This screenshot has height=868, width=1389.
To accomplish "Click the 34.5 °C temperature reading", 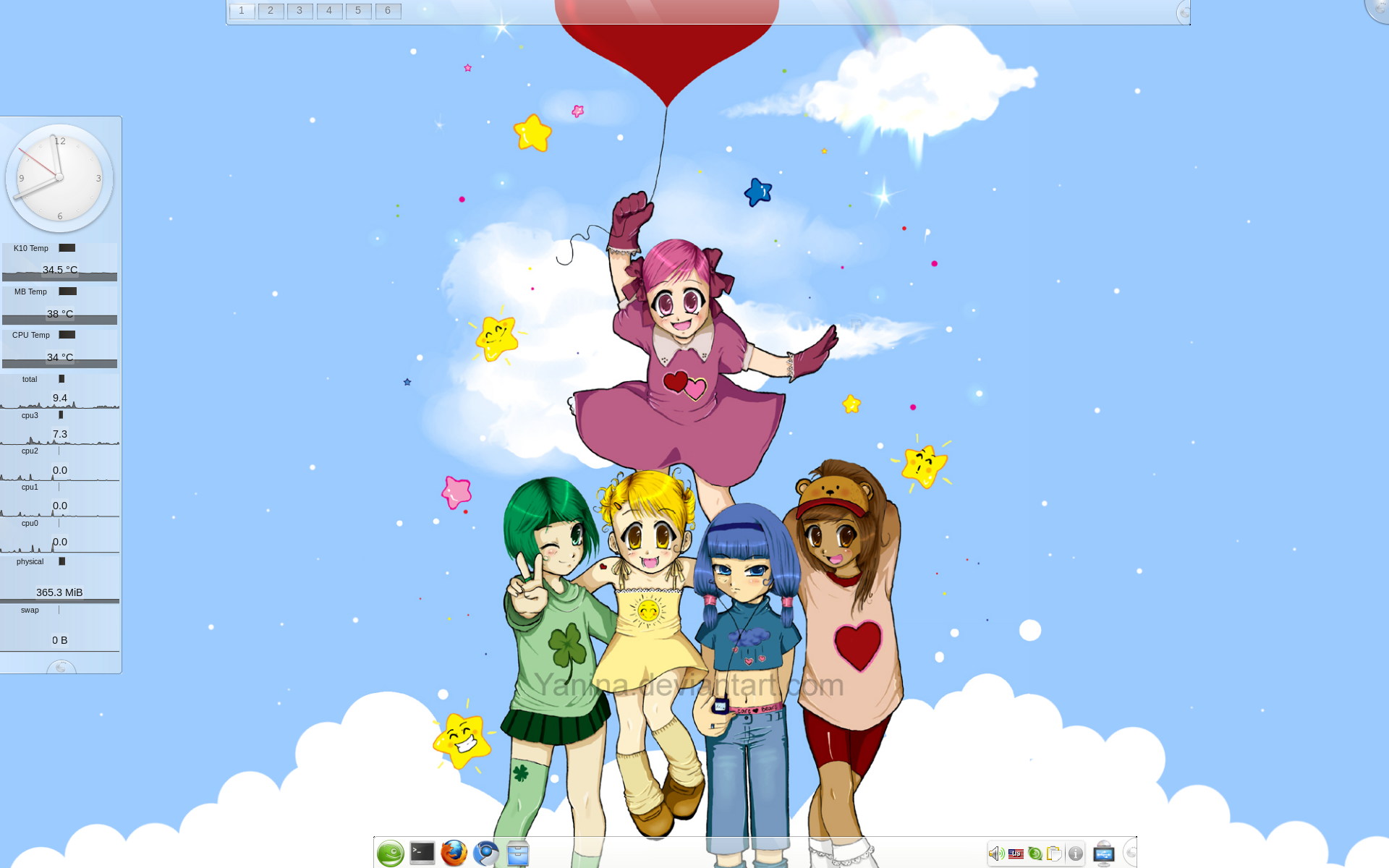I will 60,270.
